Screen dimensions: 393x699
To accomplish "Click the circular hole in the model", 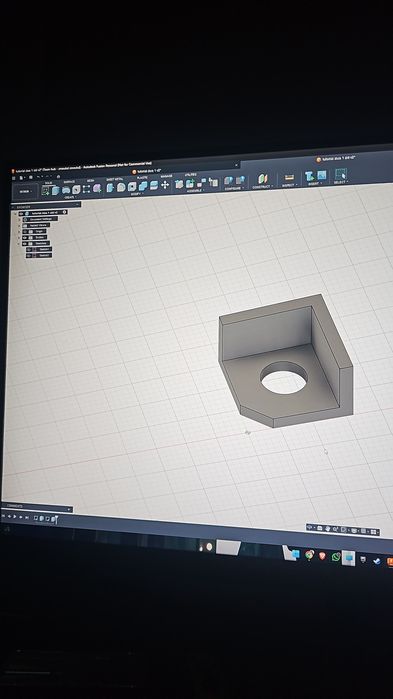I will 283,378.
